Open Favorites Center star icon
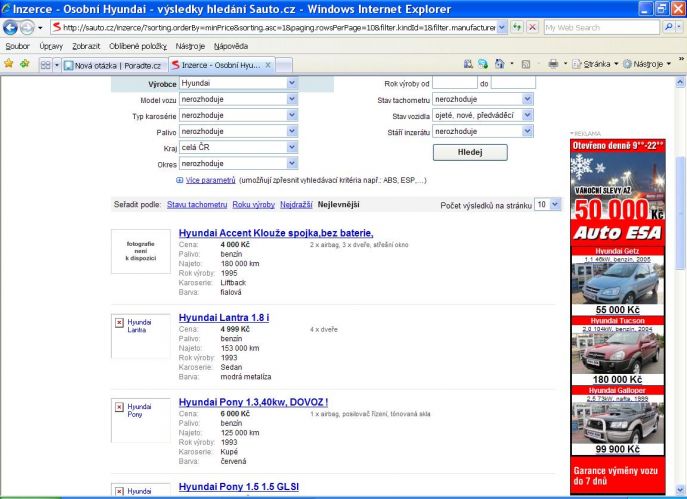 [9, 64]
